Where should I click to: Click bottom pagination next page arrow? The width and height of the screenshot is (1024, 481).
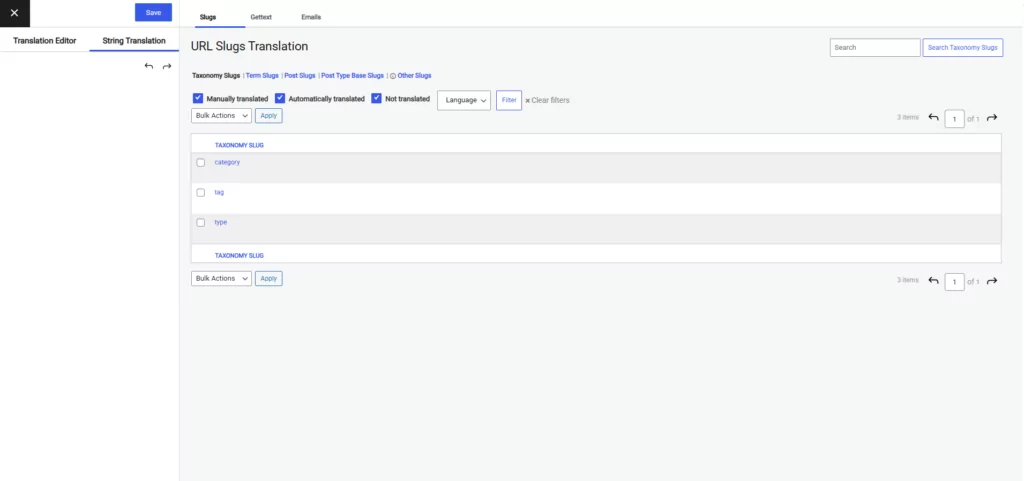(992, 281)
